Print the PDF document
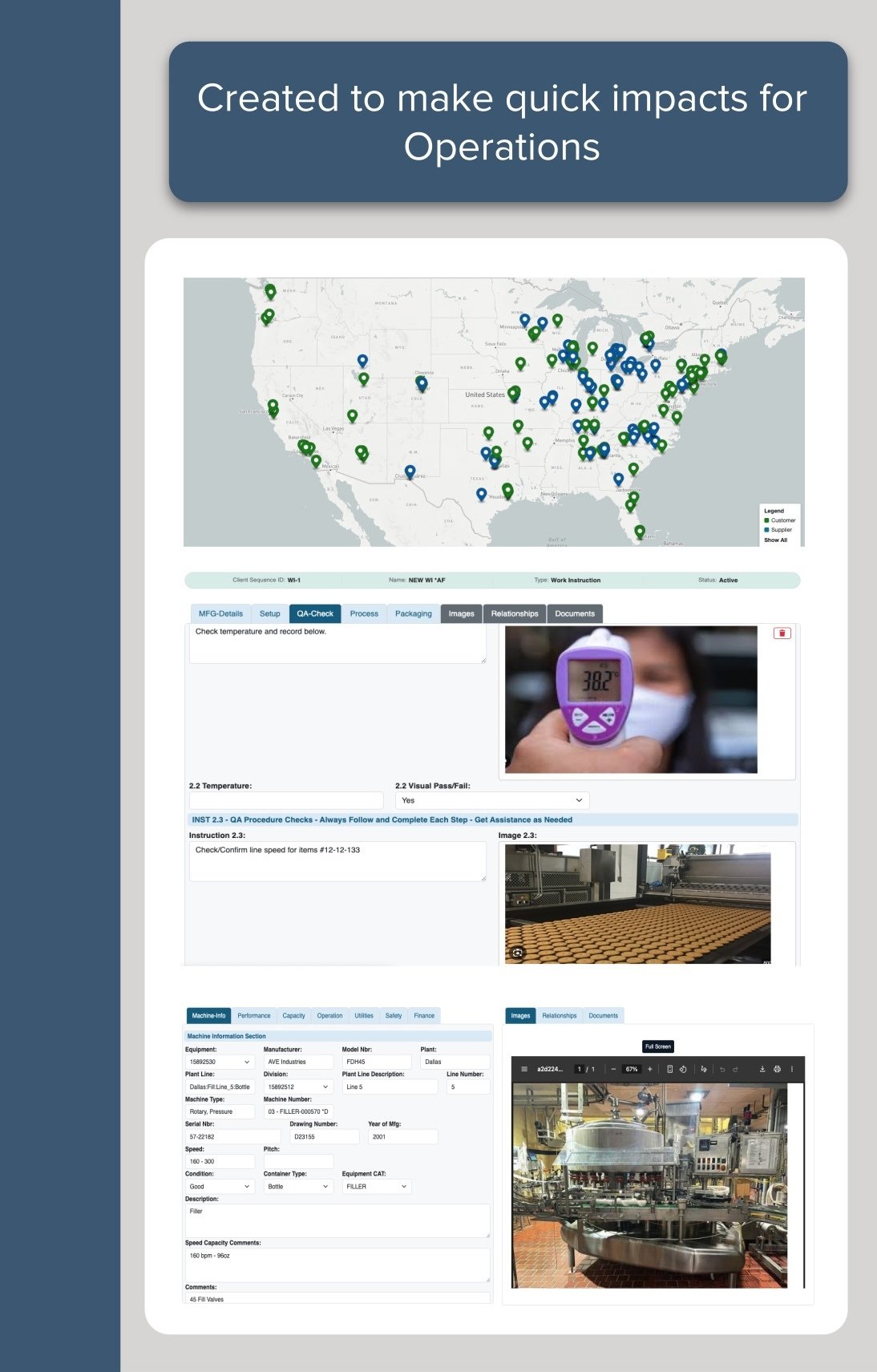 point(777,1069)
